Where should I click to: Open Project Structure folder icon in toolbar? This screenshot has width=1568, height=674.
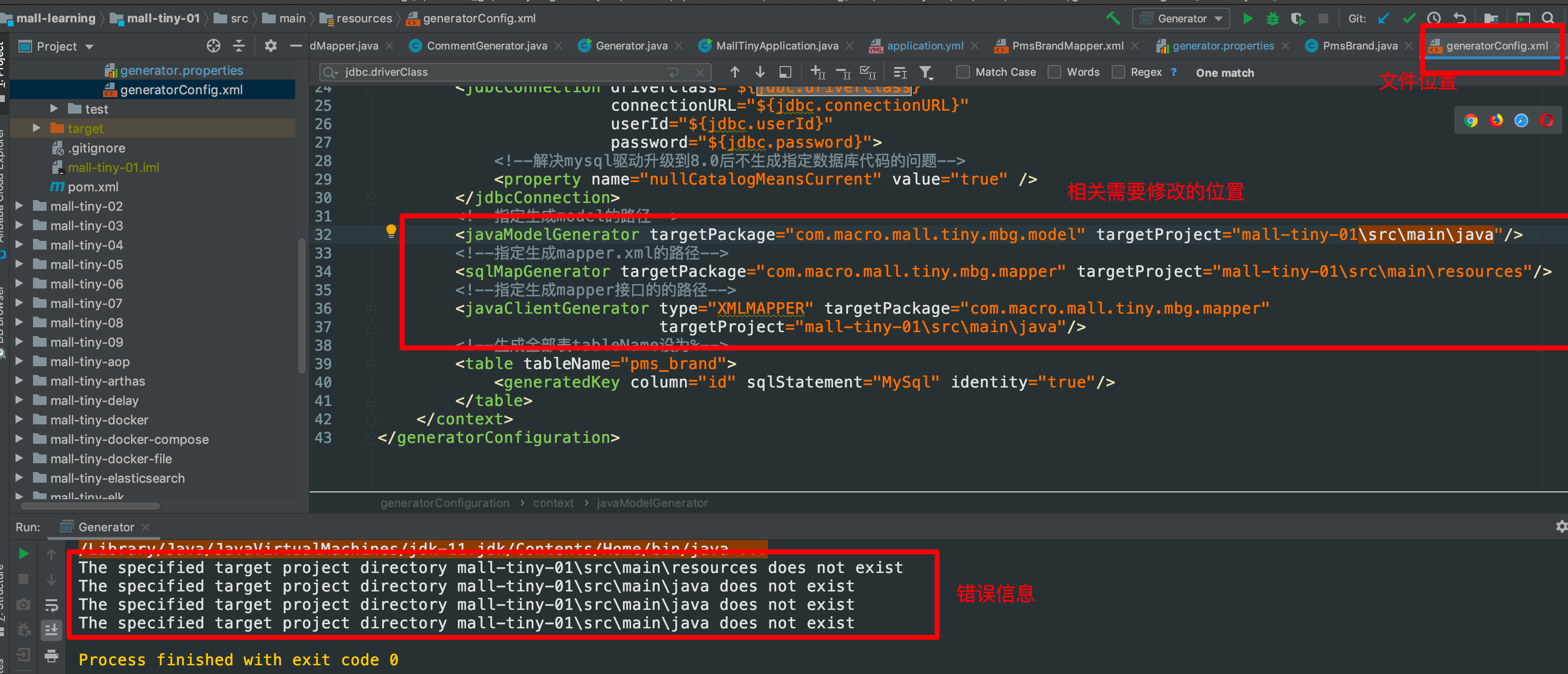(x=1491, y=18)
